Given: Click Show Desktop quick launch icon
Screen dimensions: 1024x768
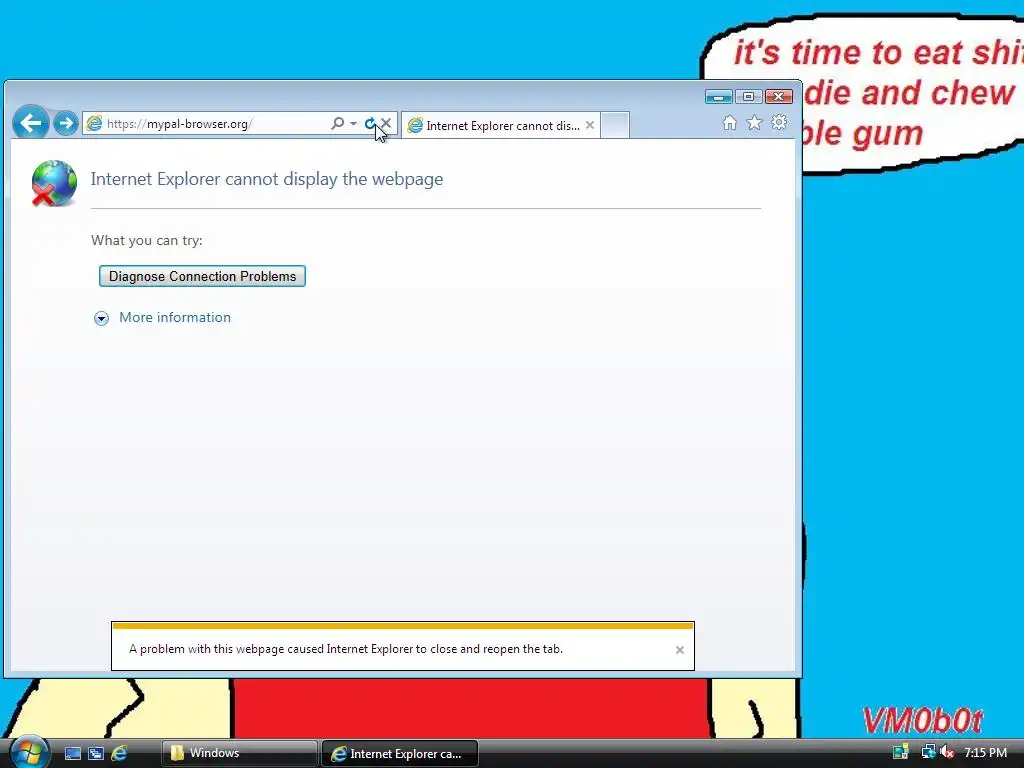Looking at the screenshot, I should click(72, 754).
